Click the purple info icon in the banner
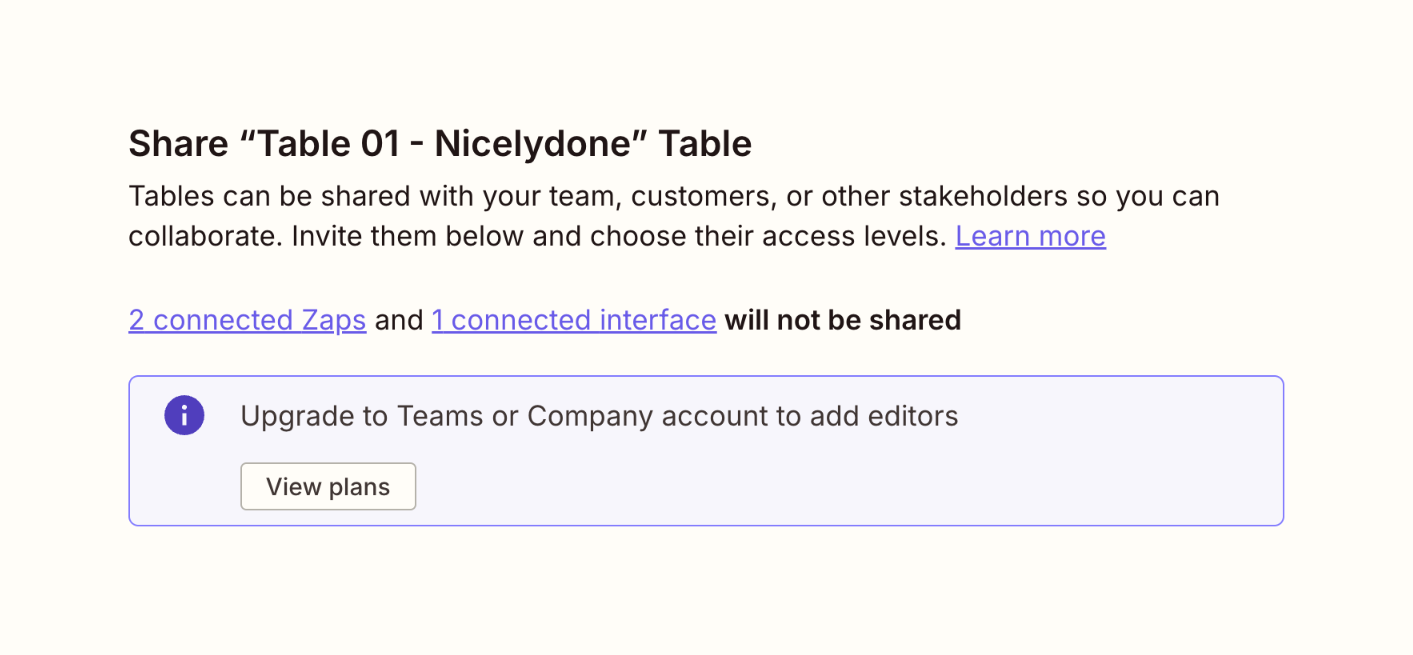Image resolution: width=1413 pixels, height=655 pixels. (x=184, y=416)
